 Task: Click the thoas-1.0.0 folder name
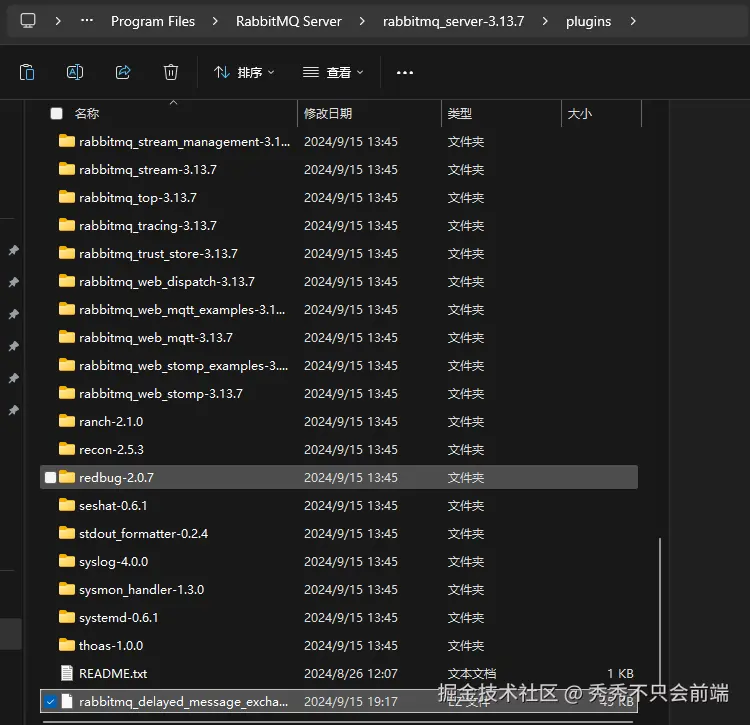(111, 646)
